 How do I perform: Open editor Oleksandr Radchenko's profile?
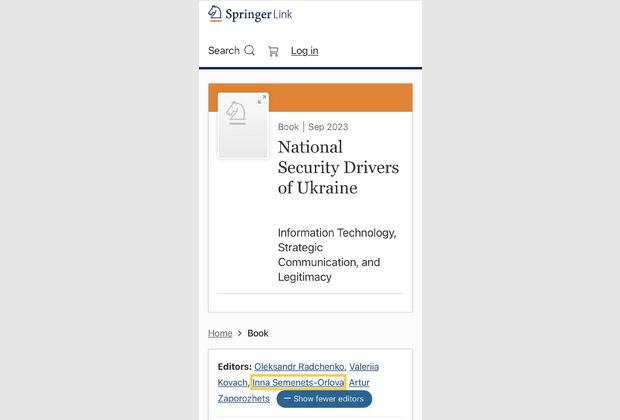point(299,367)
